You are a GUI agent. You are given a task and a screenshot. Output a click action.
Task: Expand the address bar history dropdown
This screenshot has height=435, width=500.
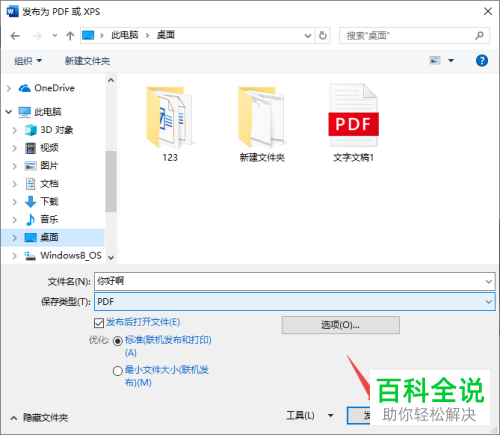coord(308,36)
